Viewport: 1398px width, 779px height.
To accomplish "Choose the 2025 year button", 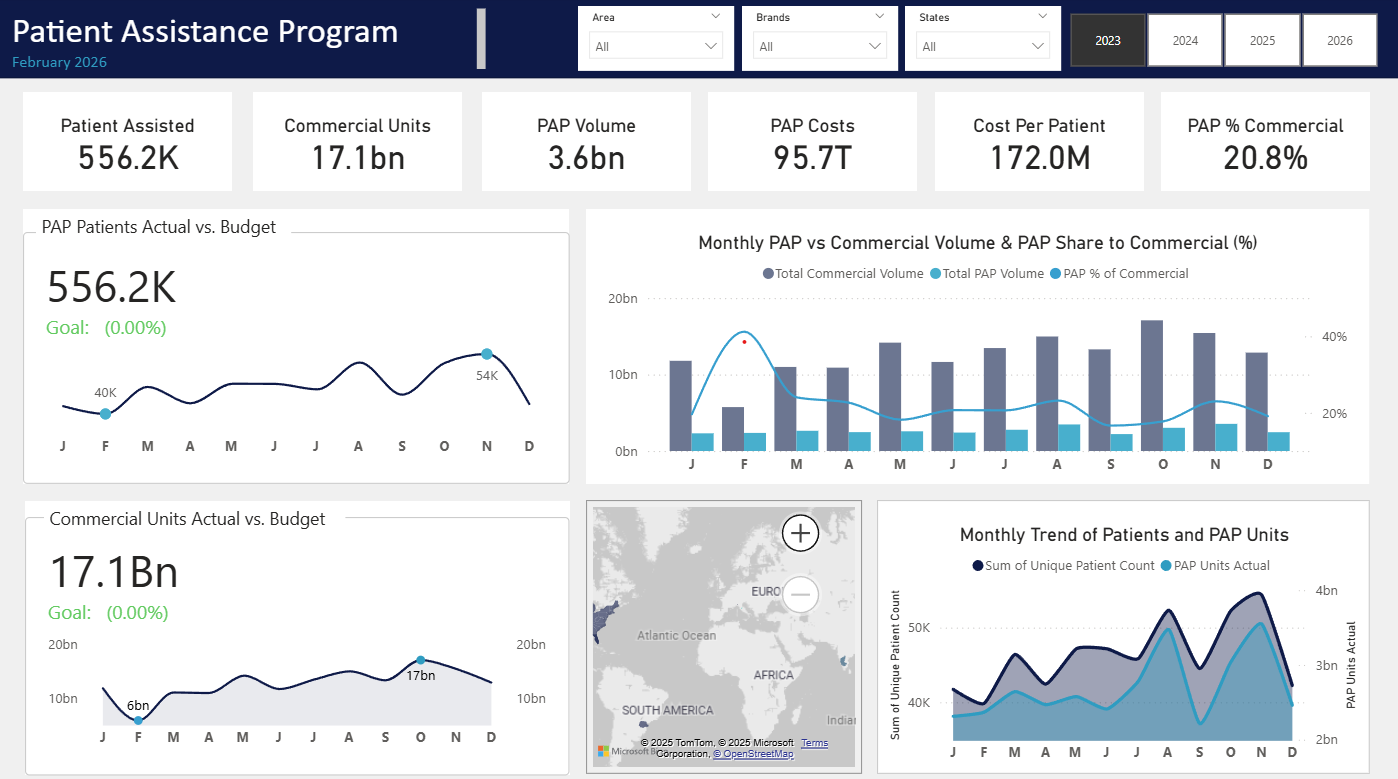I will point(1263,41).
